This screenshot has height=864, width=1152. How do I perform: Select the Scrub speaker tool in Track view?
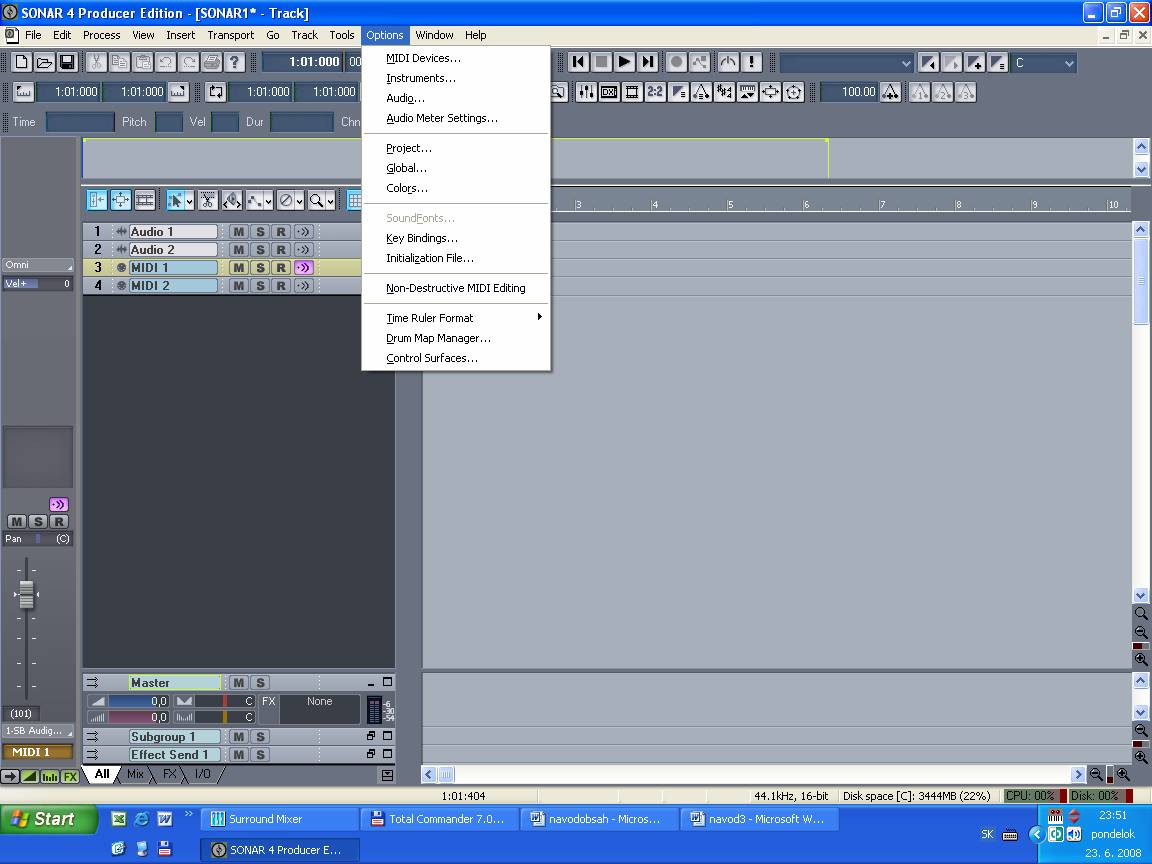coord(231,200)
